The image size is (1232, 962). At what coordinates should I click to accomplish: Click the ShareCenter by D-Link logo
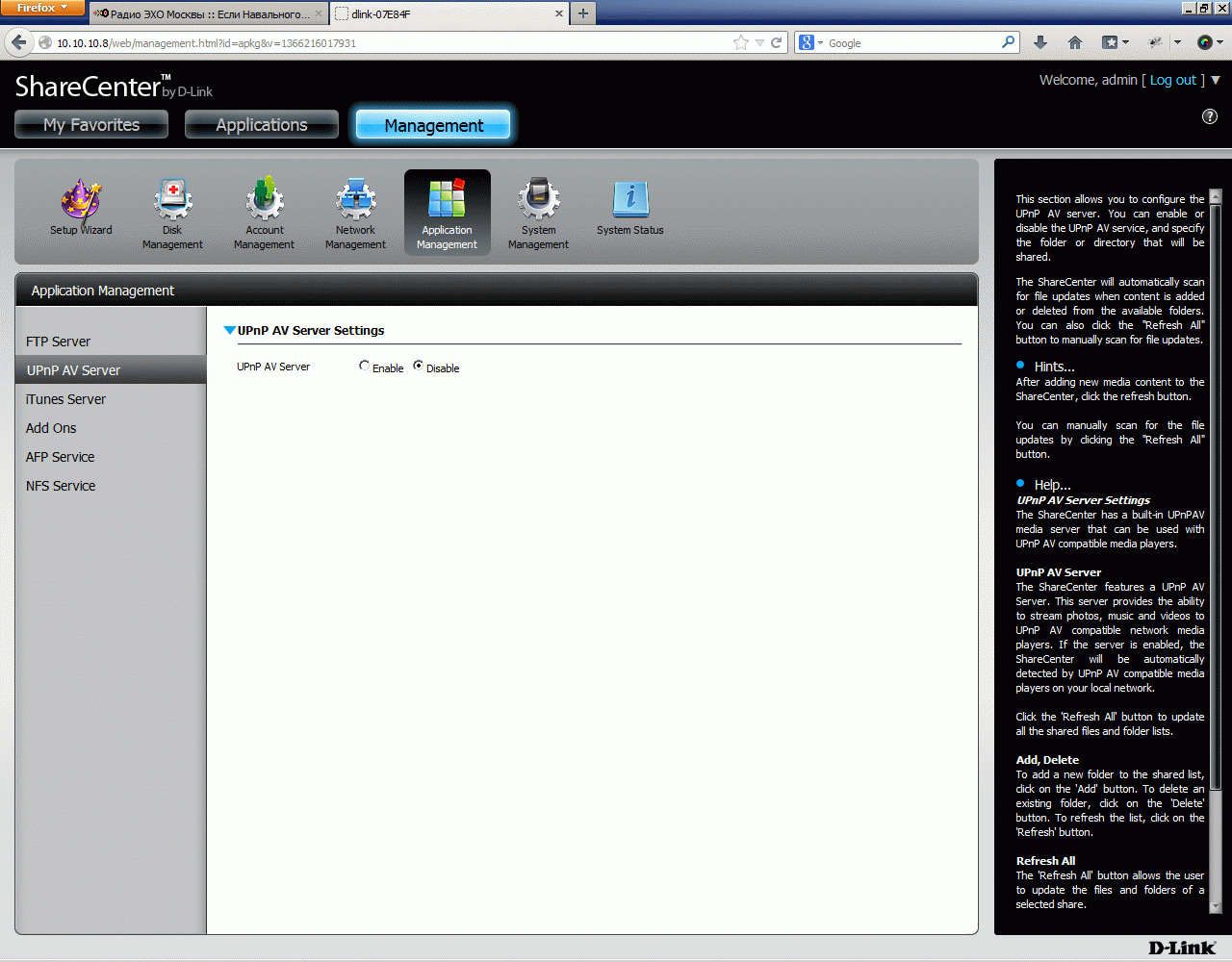click(x=114, y=87)
